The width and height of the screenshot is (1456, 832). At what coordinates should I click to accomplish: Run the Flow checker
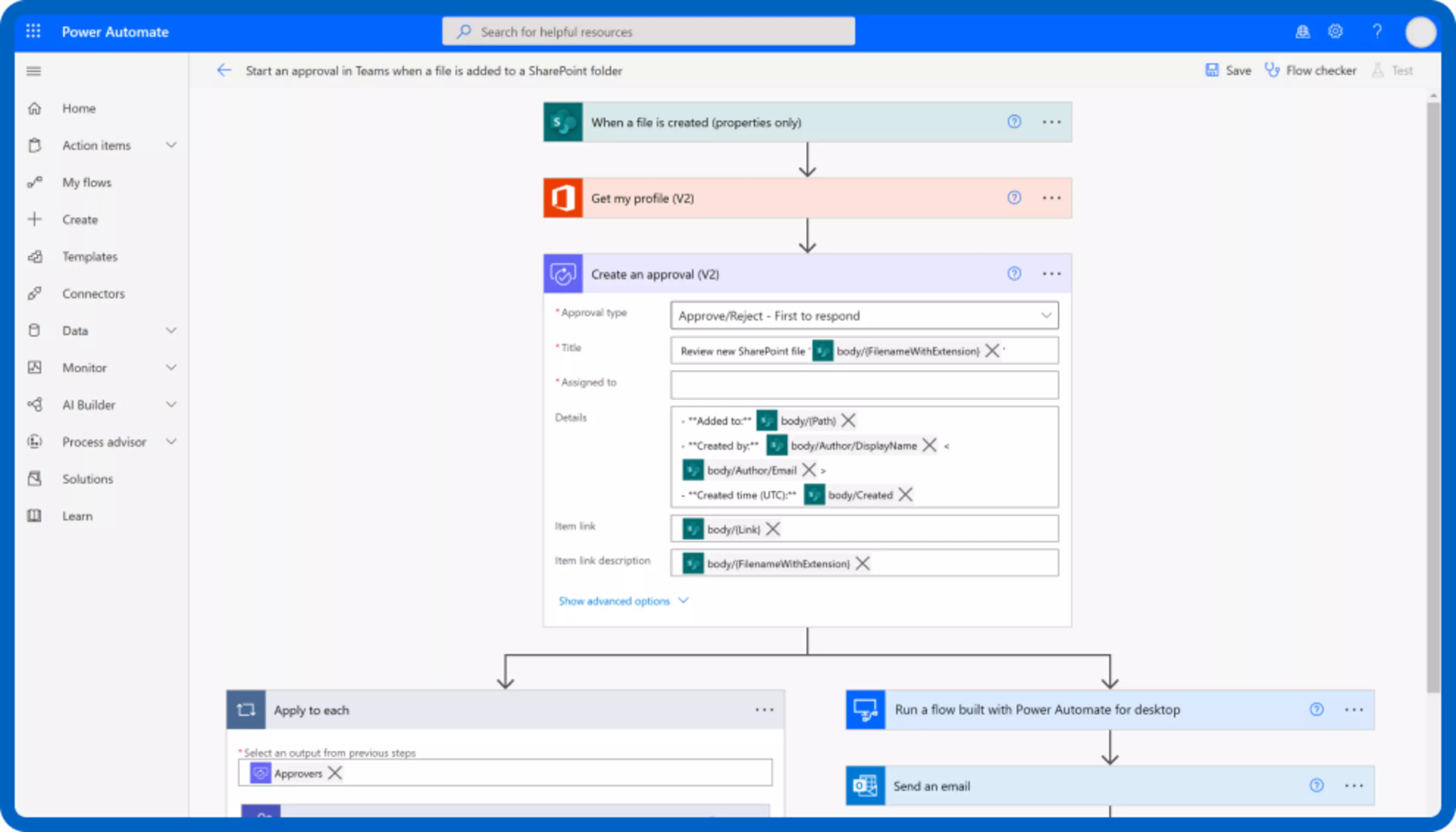(x=1310, y=70)
